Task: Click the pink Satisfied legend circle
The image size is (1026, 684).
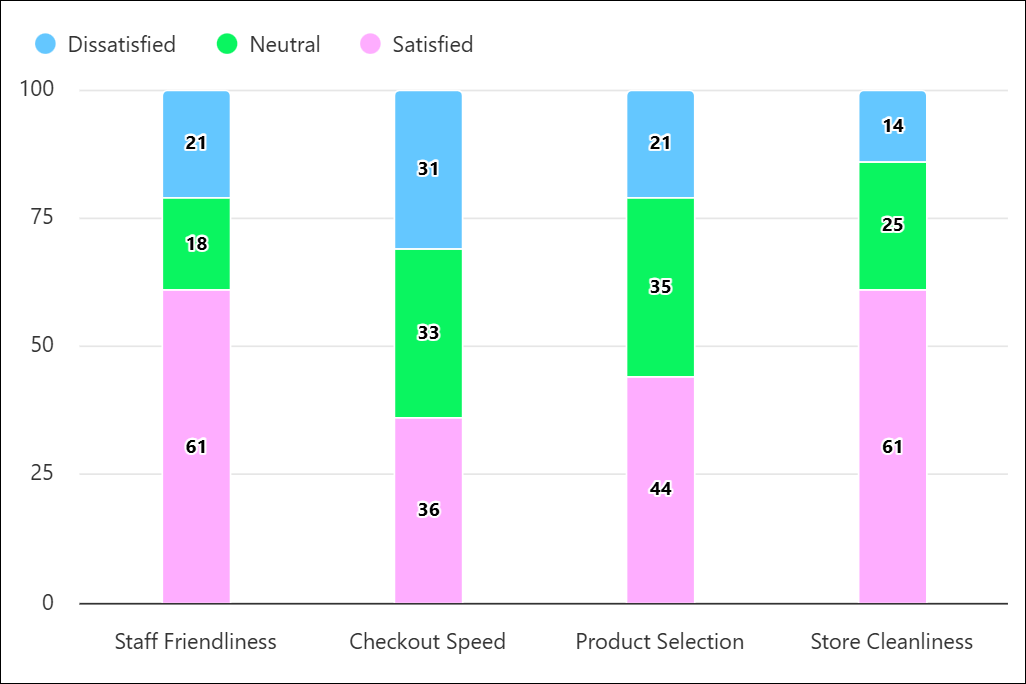Action: coord(371,45)
